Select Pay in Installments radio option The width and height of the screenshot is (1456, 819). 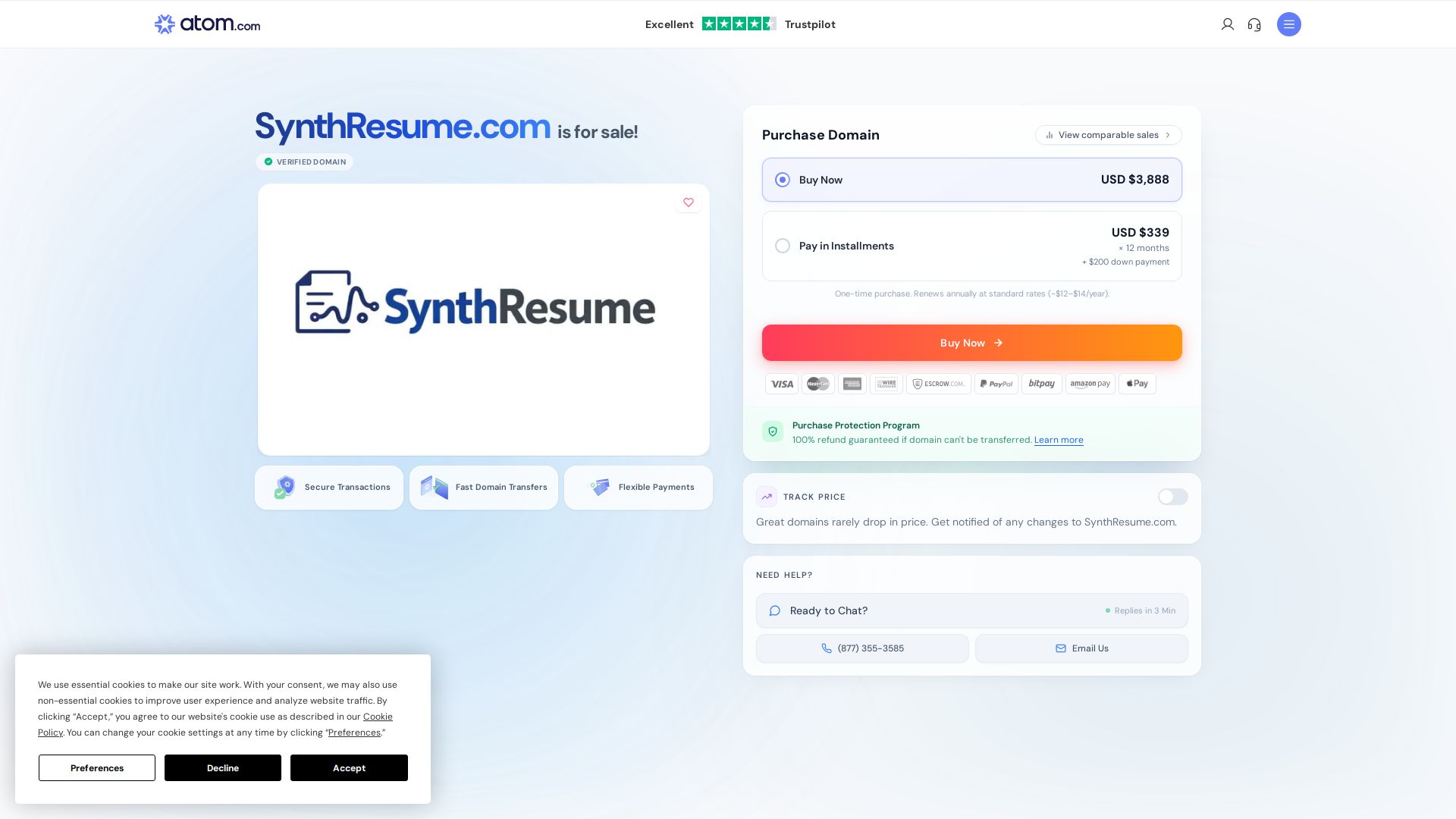[783, 246]
